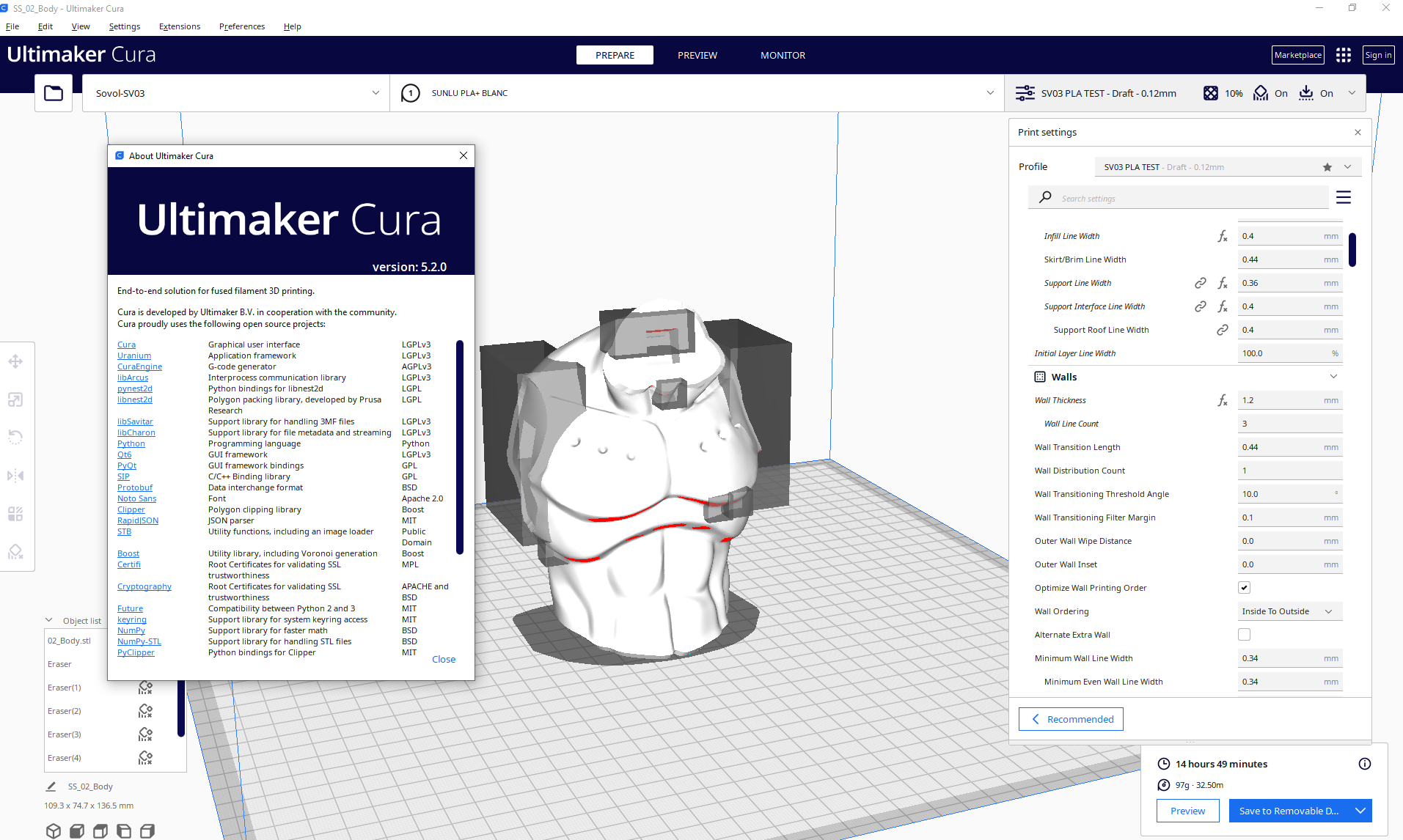Open the Extensions menu
This screenshot has width=1403, height=840.
180,26
